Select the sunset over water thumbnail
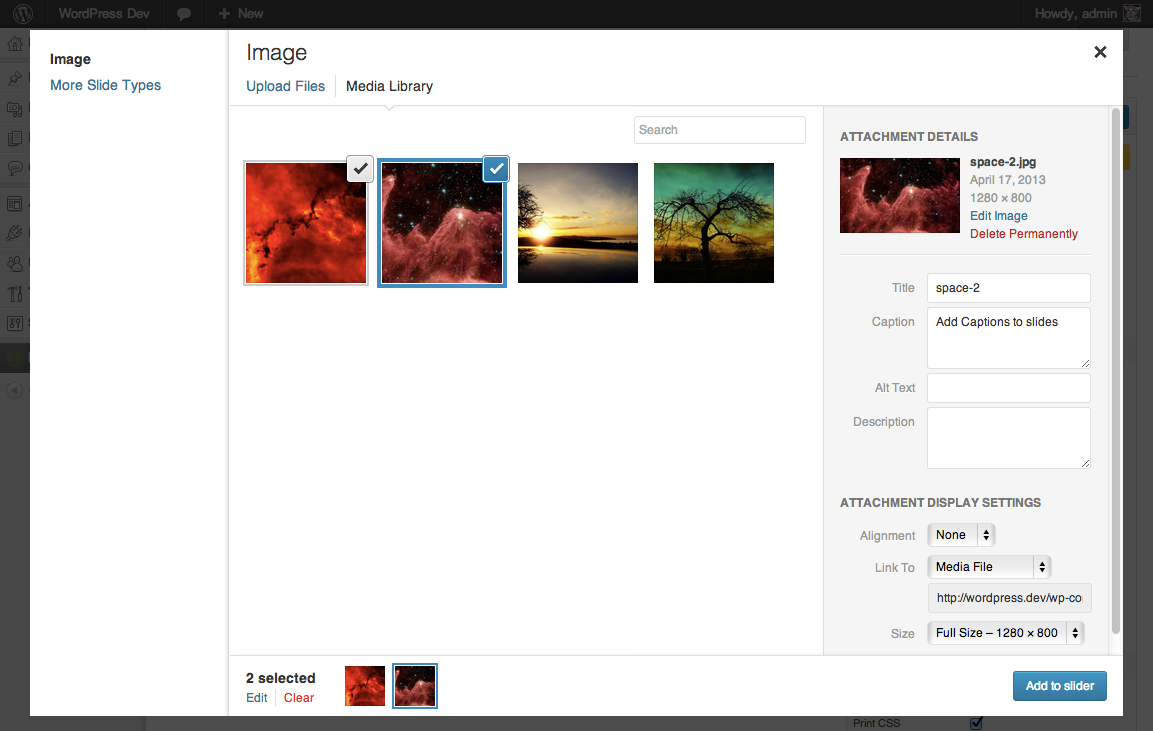This screenshot has width=1153, height=731. pos(577,223)
